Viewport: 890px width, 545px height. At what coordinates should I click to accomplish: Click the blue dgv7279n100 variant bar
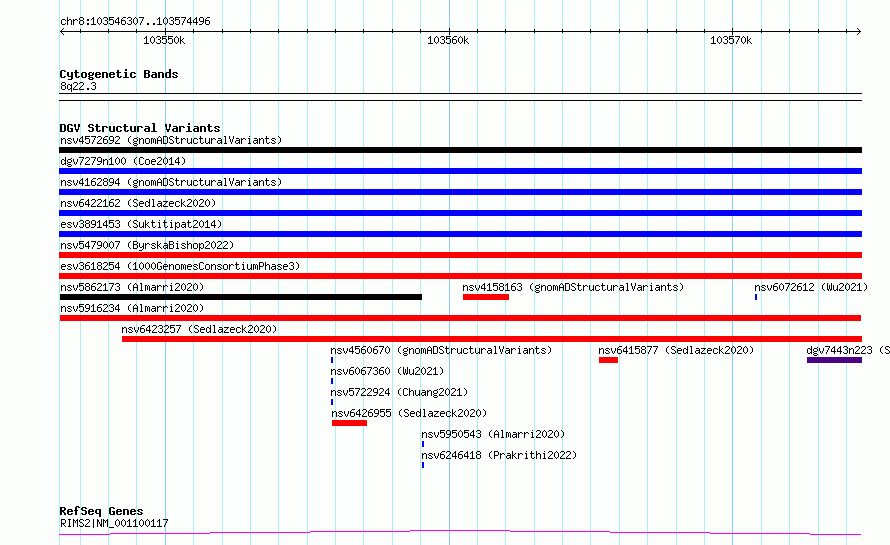pos(460,171)
